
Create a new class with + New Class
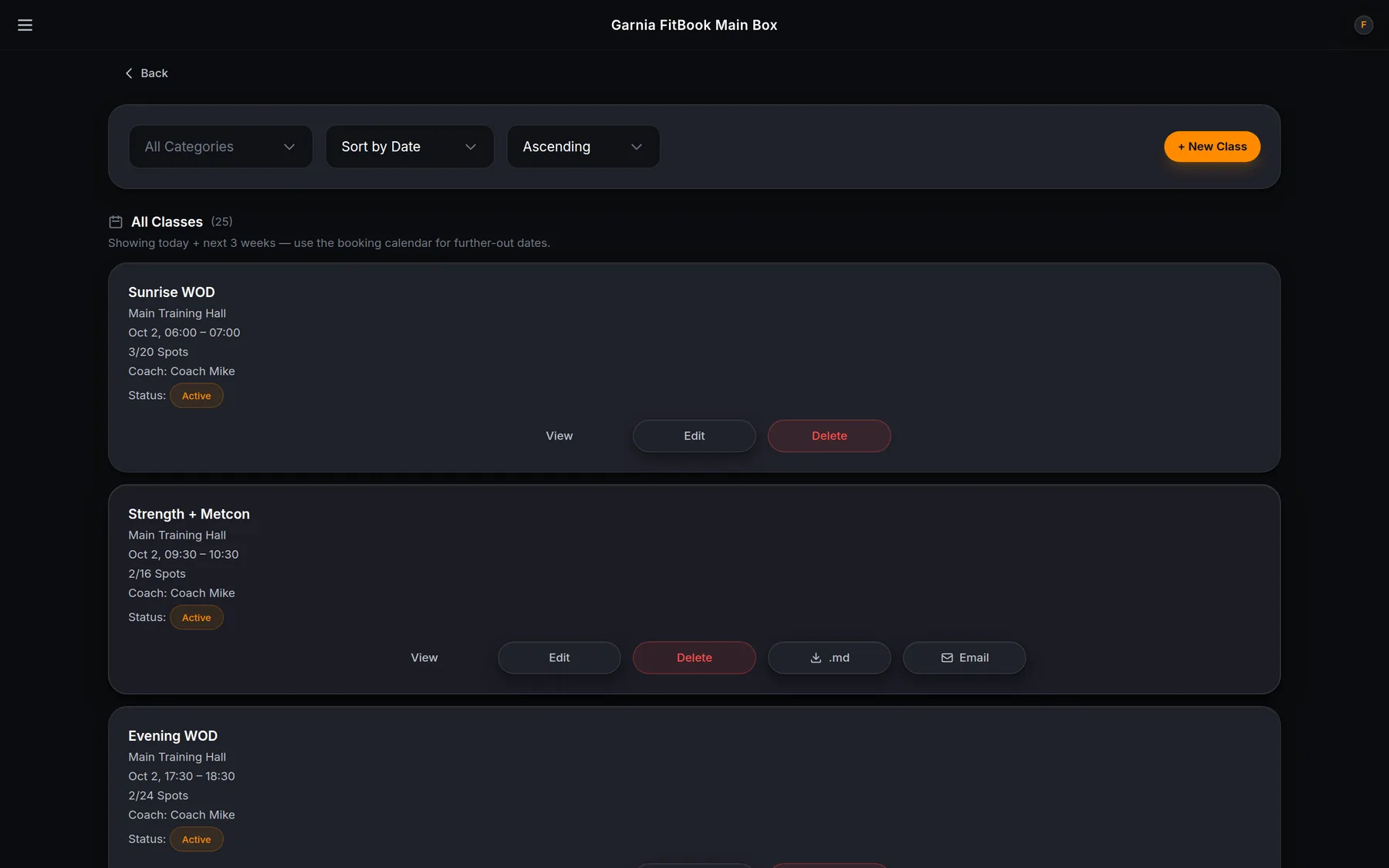pyautogui.click(x=1212, y=147)
